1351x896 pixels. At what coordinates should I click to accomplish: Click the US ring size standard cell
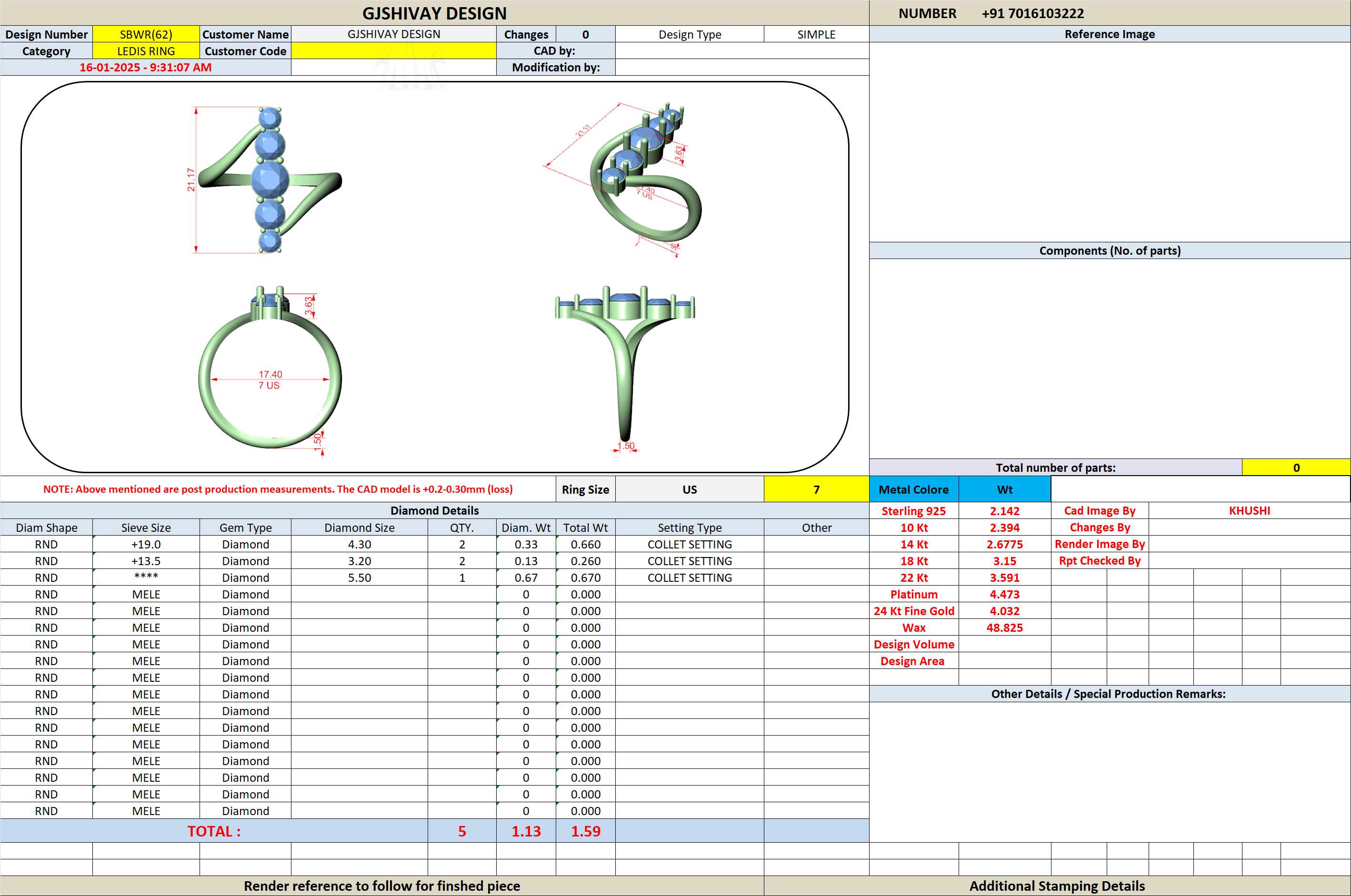click(x=689, y=489)
